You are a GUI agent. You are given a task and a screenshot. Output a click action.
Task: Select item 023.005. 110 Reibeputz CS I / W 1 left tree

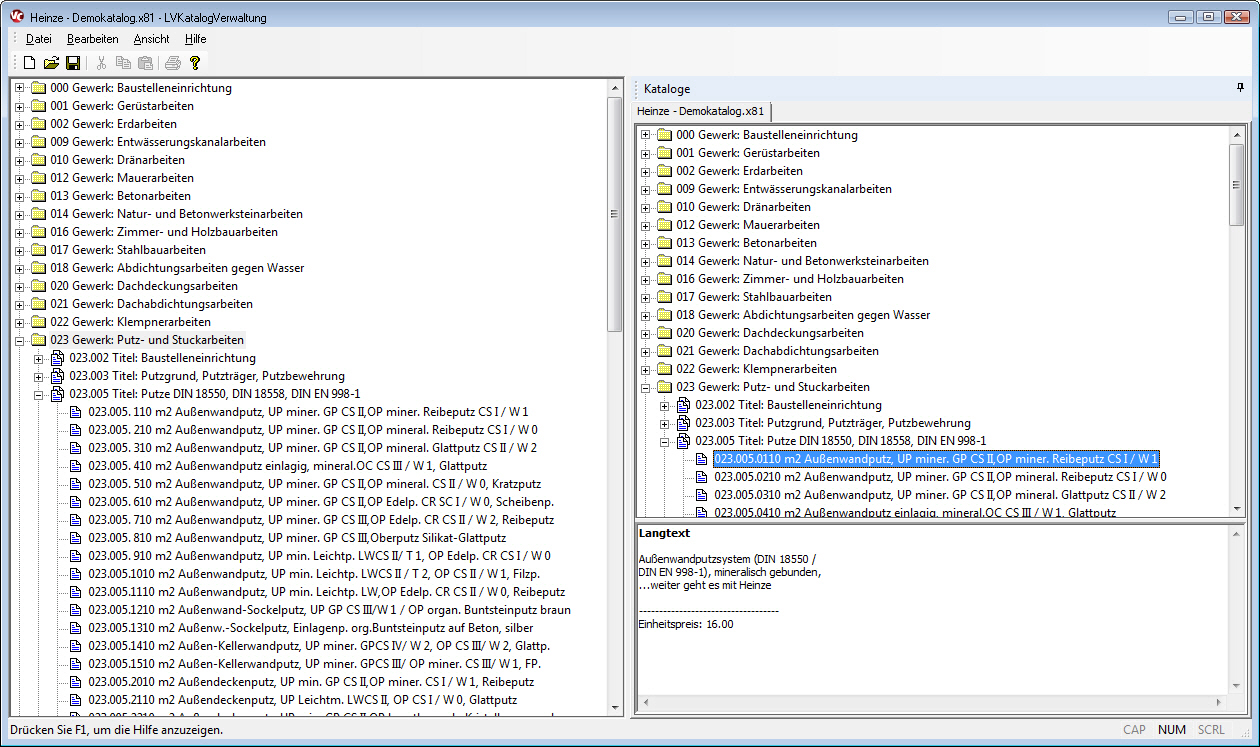point(308,412)
